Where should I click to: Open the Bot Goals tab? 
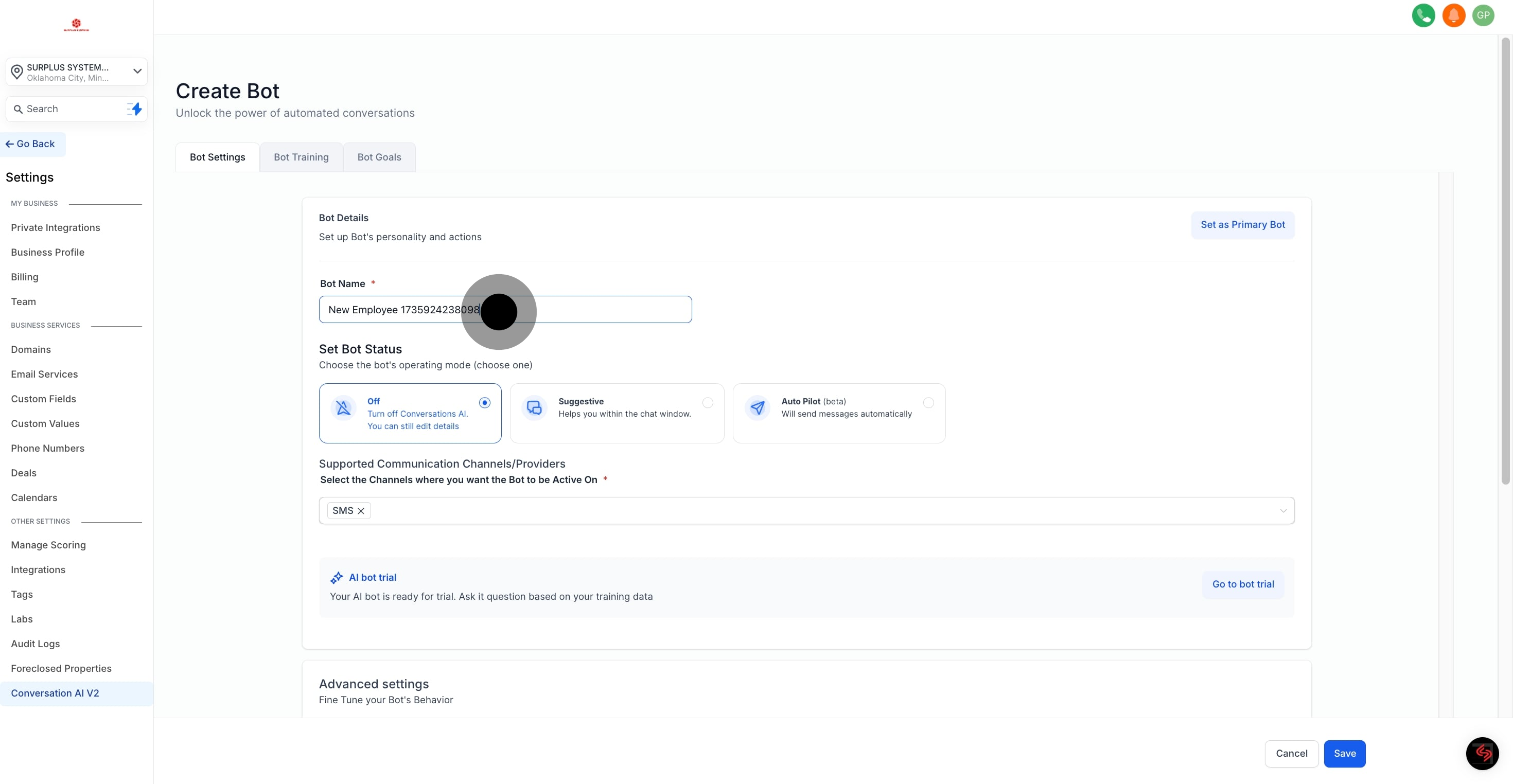point(379,157)
